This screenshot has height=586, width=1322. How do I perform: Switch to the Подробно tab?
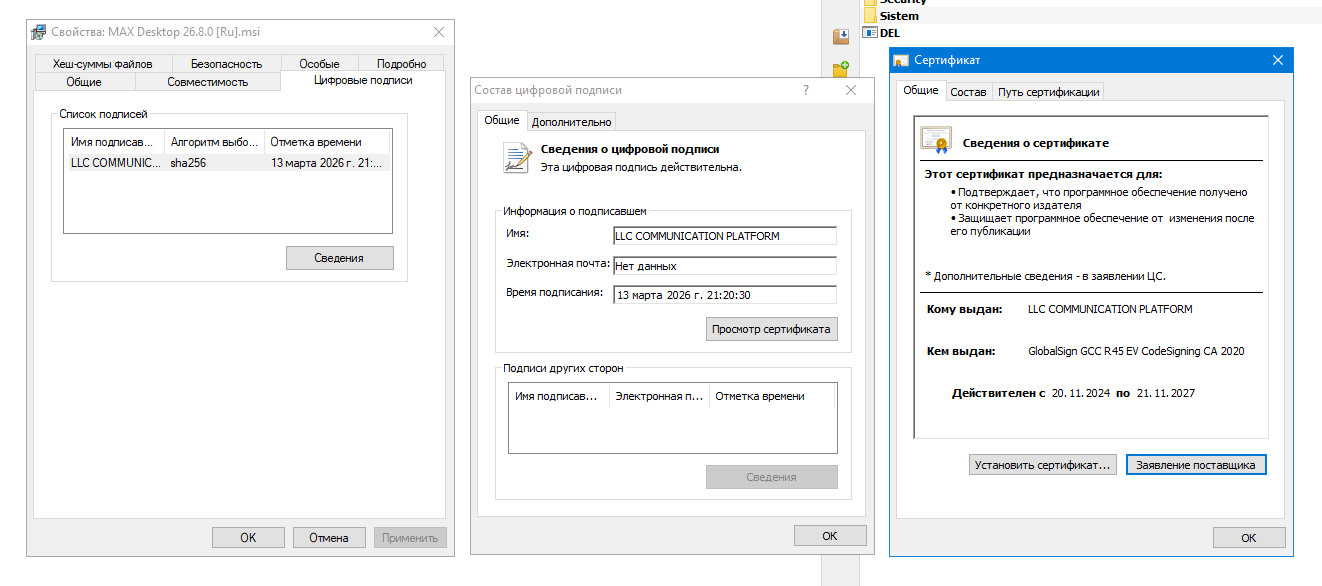tap(402, 64)
